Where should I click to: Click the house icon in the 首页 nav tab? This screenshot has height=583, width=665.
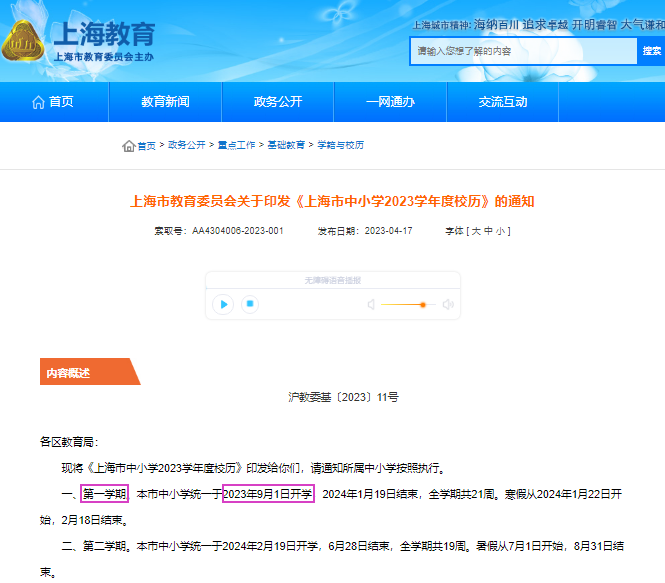pyautogui.click(x=38, y=102)
